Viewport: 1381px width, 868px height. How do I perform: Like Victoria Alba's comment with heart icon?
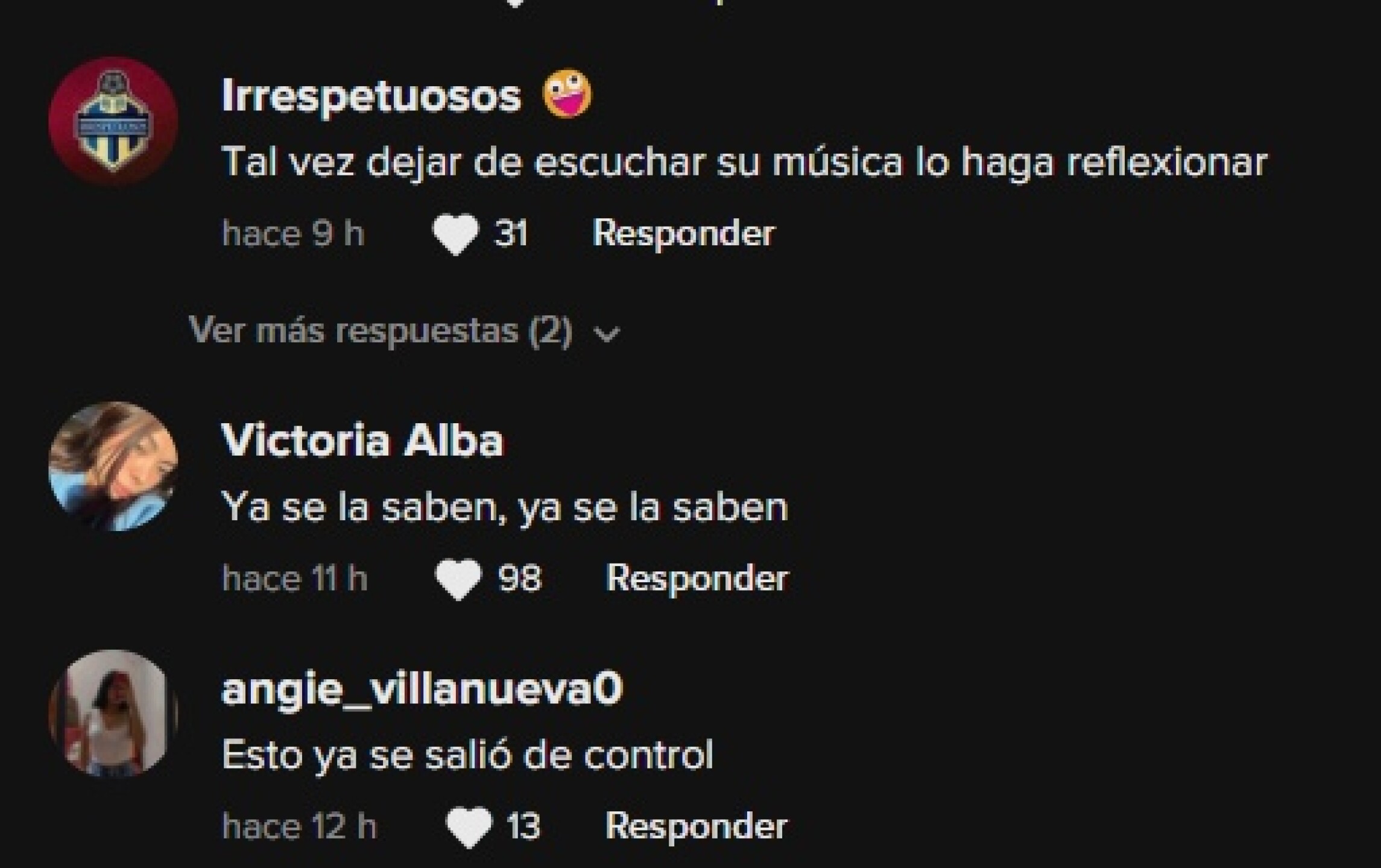tap(458, 579)
